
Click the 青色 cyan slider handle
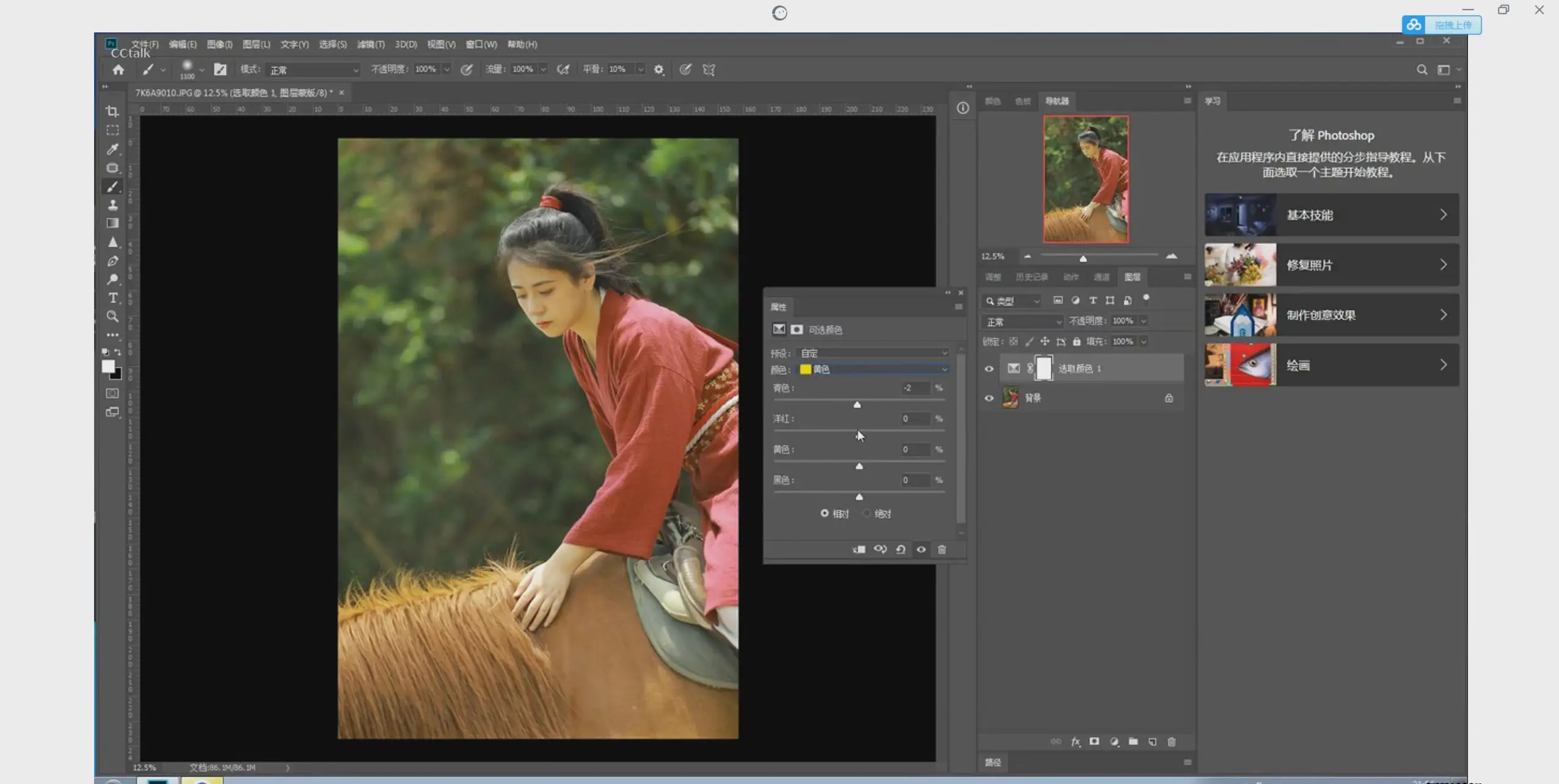[x=857, y=405]
